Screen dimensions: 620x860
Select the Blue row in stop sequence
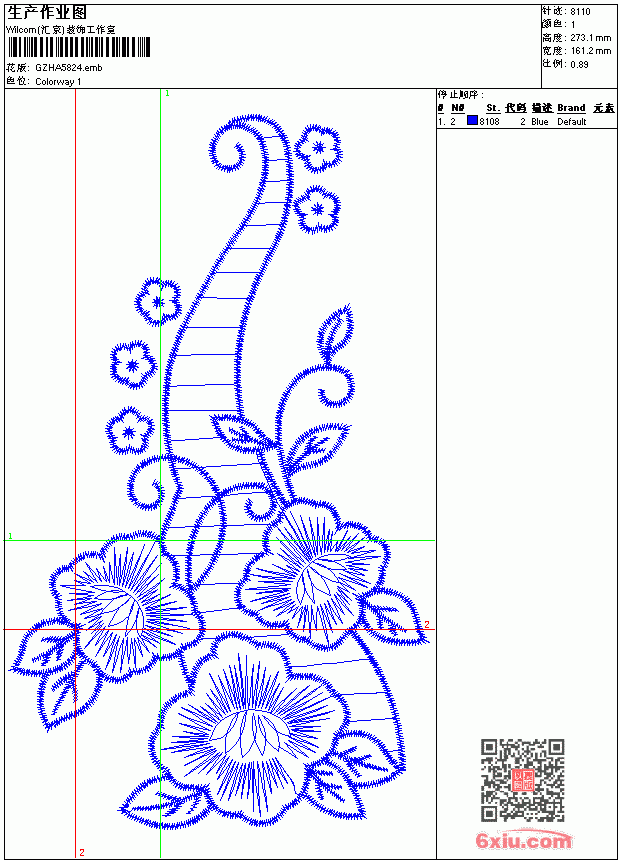click(x=526, y=121)
